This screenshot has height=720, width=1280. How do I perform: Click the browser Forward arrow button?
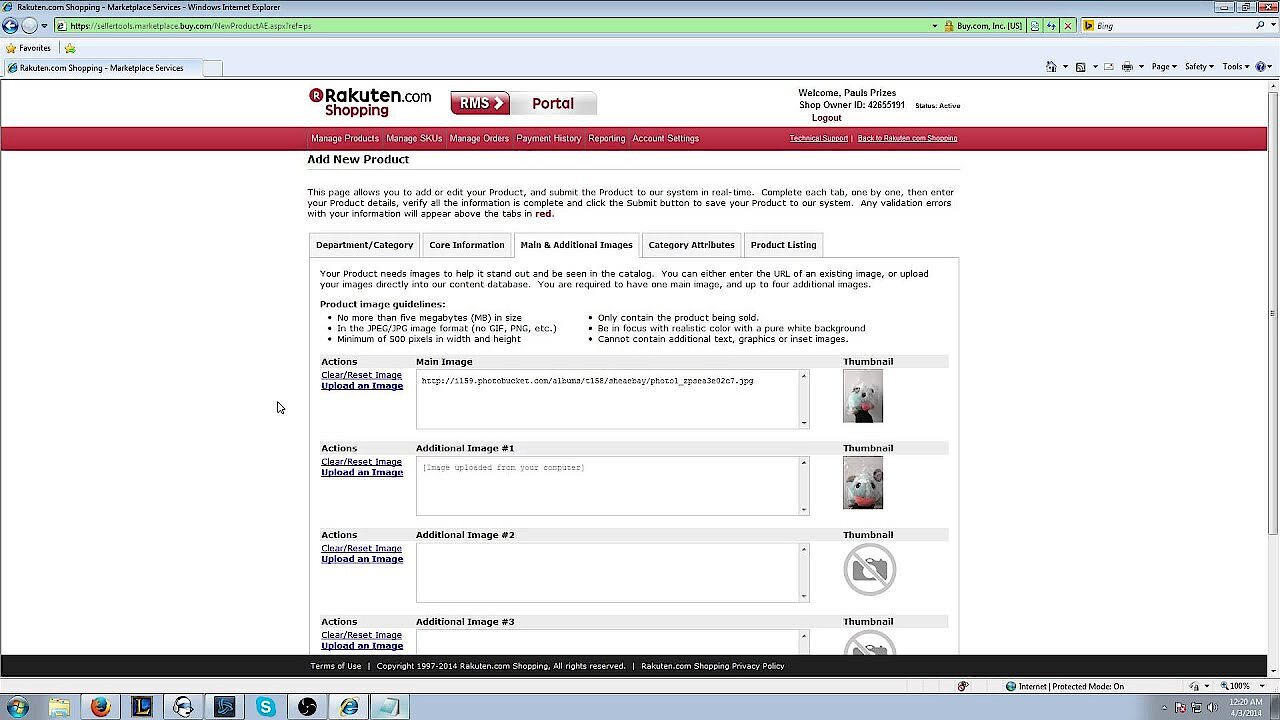[x=29, y=26]
